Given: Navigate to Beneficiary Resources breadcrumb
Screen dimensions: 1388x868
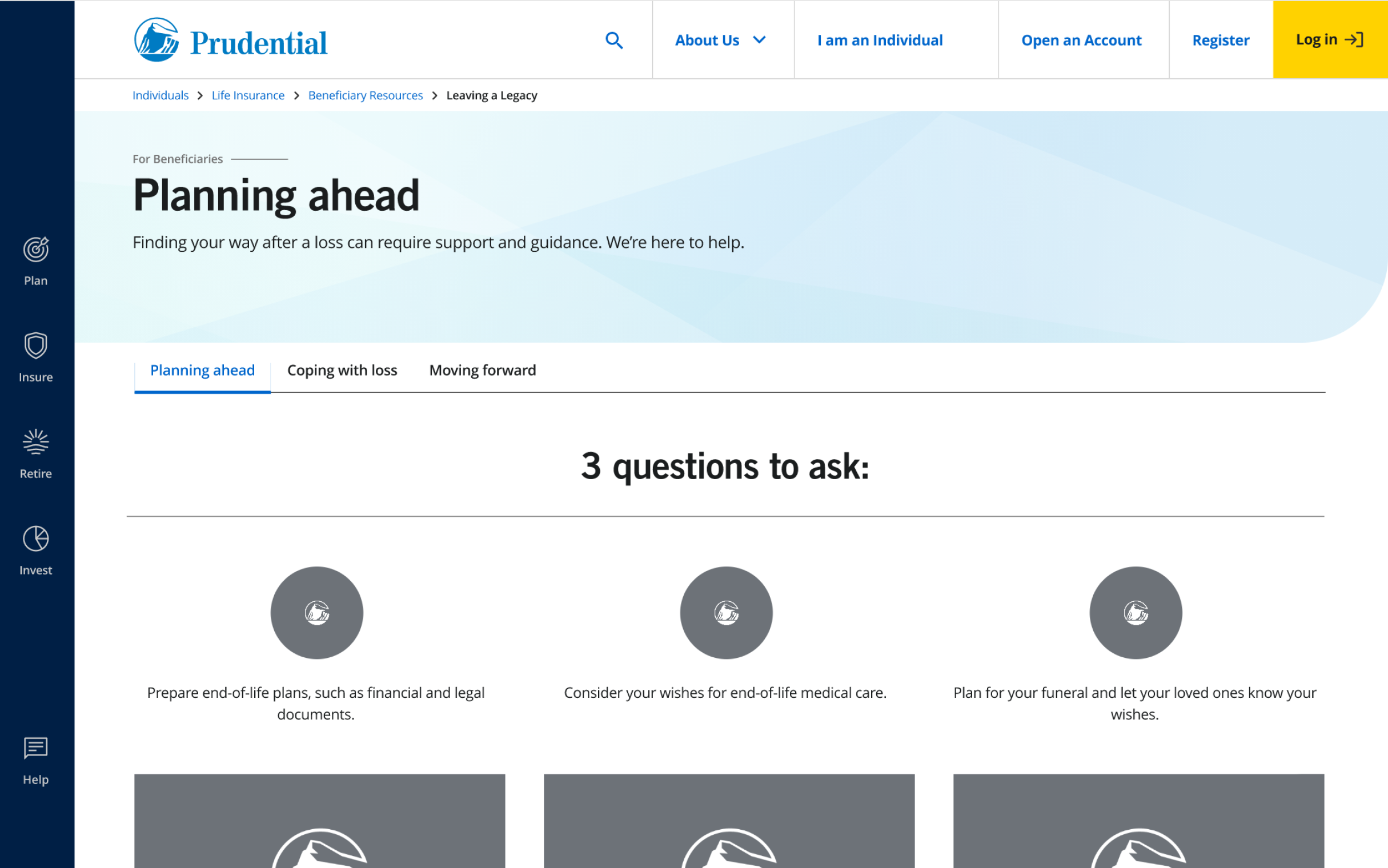Looking at the screenshot, I should click(x=365, y=95).
